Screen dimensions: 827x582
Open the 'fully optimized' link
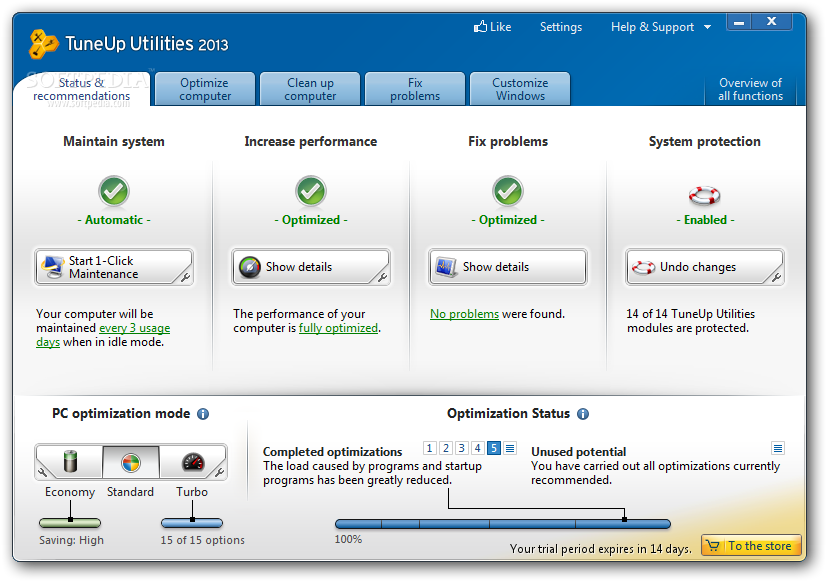[x=338, y=328]
